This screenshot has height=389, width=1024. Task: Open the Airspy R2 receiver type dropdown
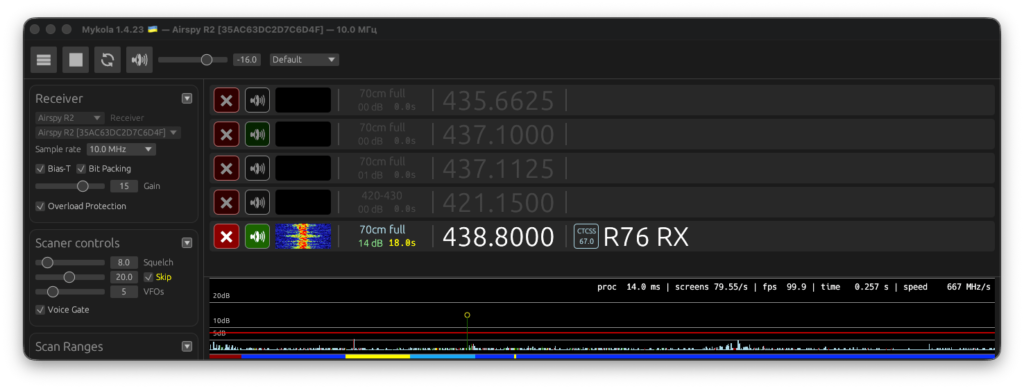(x=69, y=117)
